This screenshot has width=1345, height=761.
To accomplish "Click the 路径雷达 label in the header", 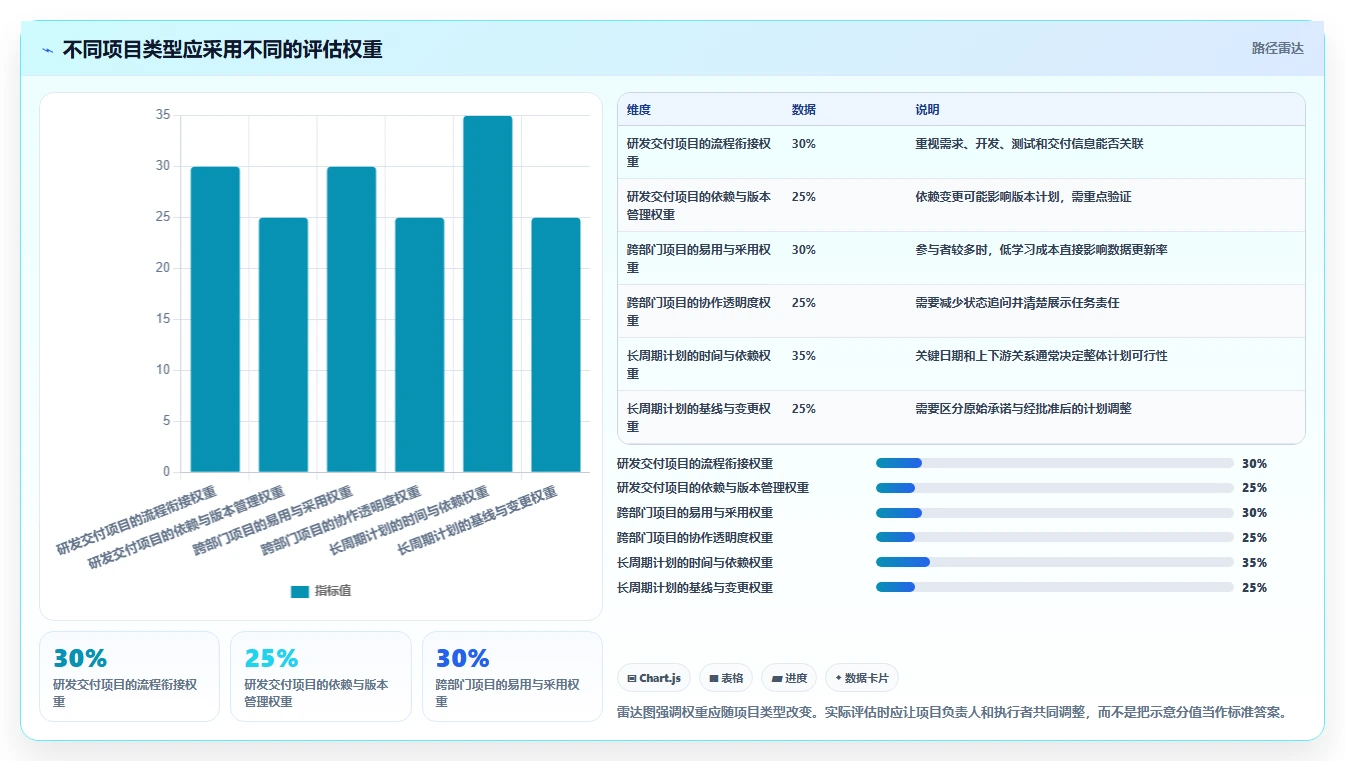I will click(x=1278, y=48).
